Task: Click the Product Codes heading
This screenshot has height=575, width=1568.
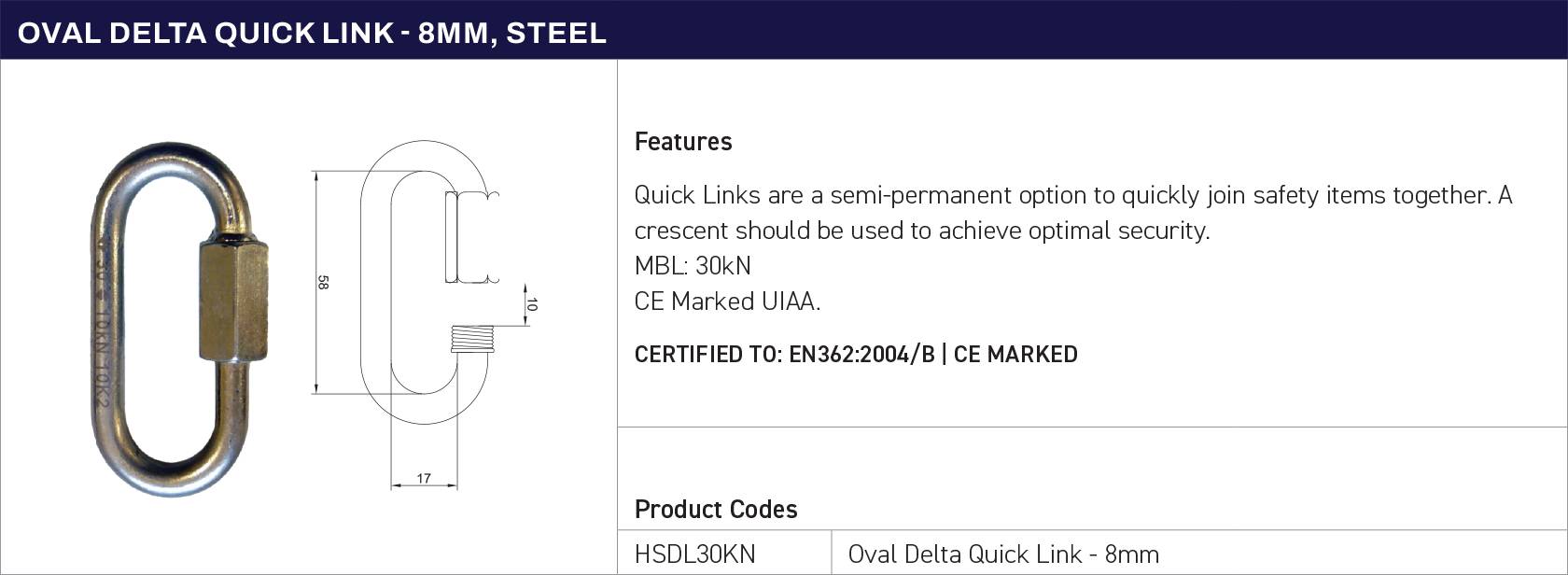Action: point(716,510)
